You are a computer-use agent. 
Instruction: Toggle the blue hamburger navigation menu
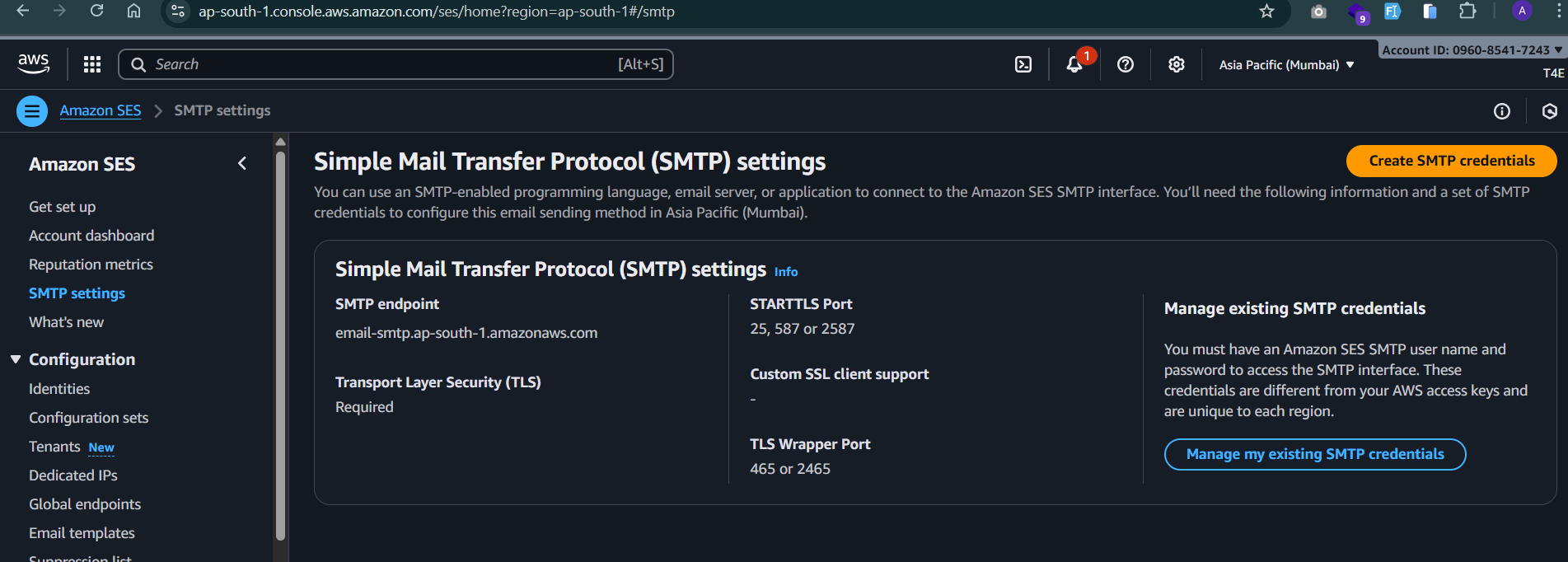32,110
